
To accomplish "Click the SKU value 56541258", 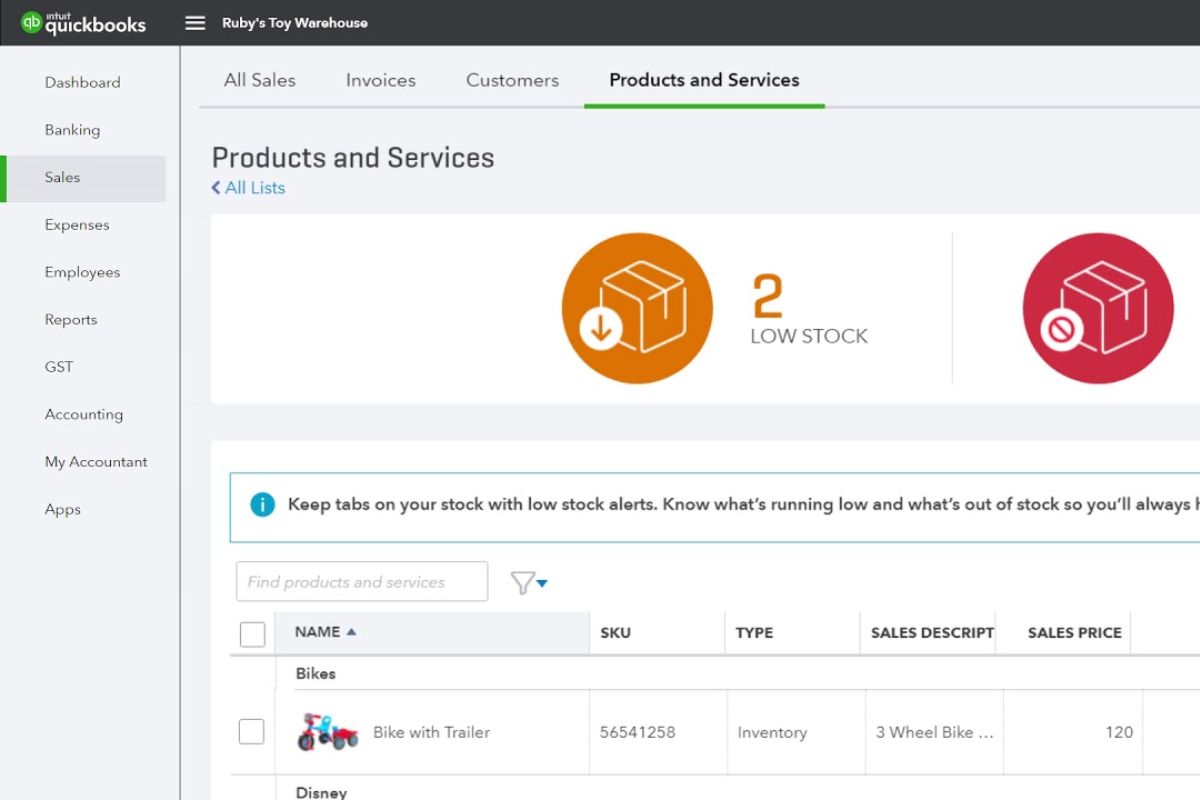I will point(638,732).
